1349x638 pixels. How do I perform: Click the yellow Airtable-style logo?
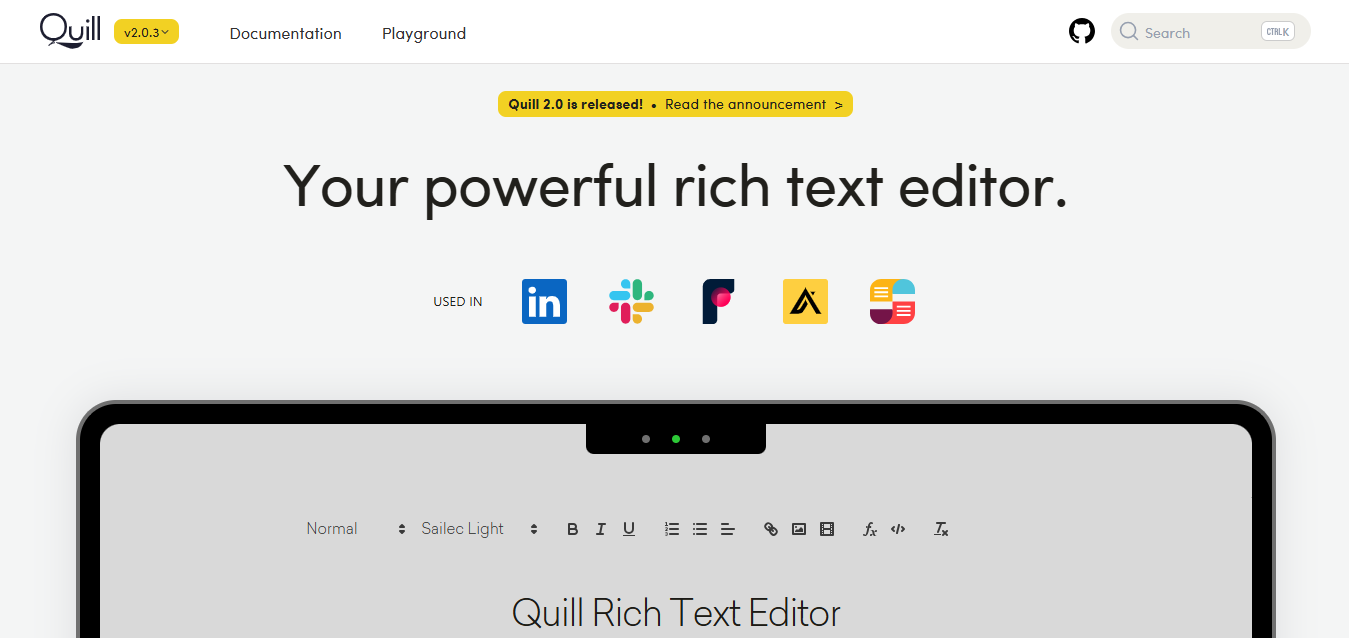(x=805, y=301)
